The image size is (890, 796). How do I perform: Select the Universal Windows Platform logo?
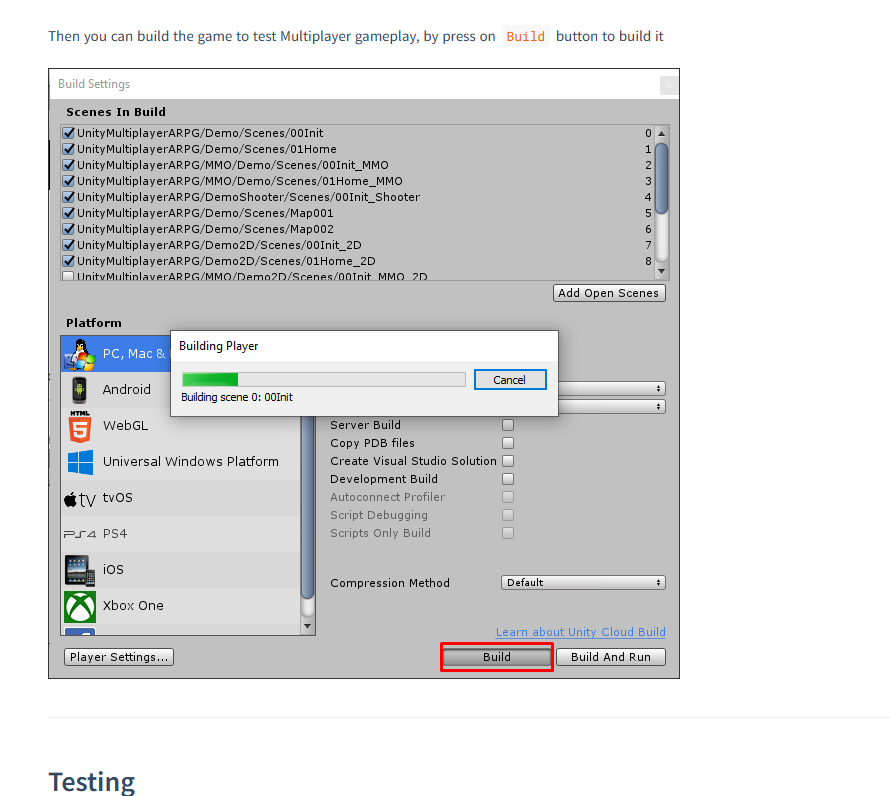80,462
